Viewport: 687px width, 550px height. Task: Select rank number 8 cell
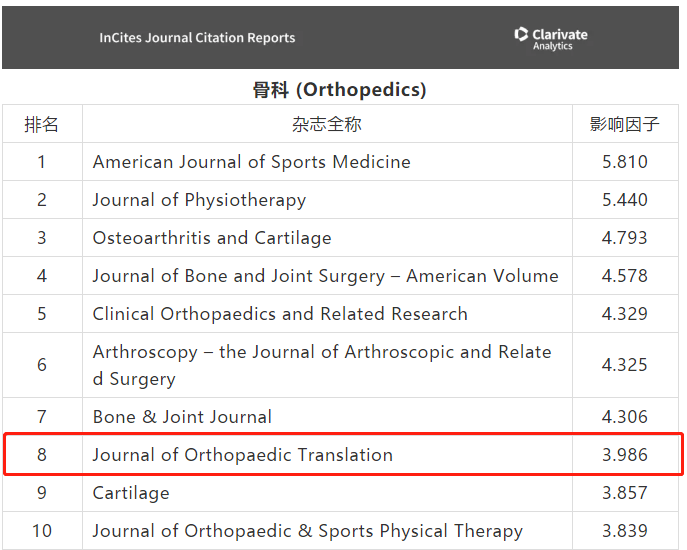pos(42,455)
